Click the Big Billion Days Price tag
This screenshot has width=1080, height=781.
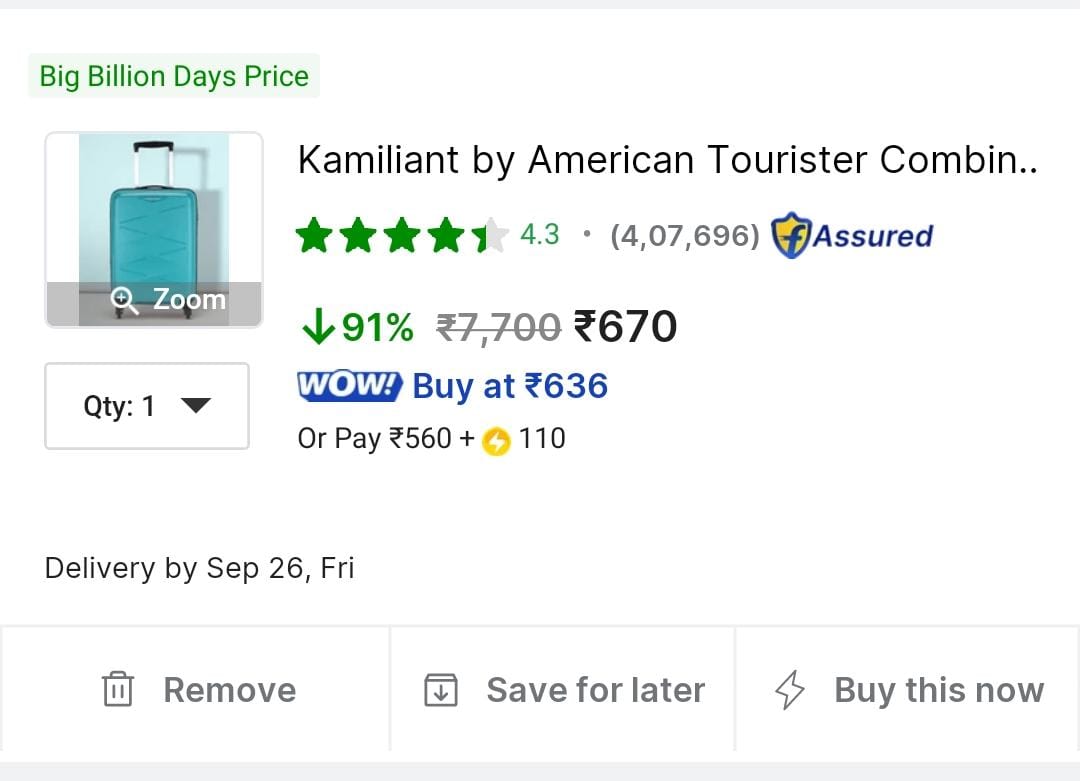(174, 76)
